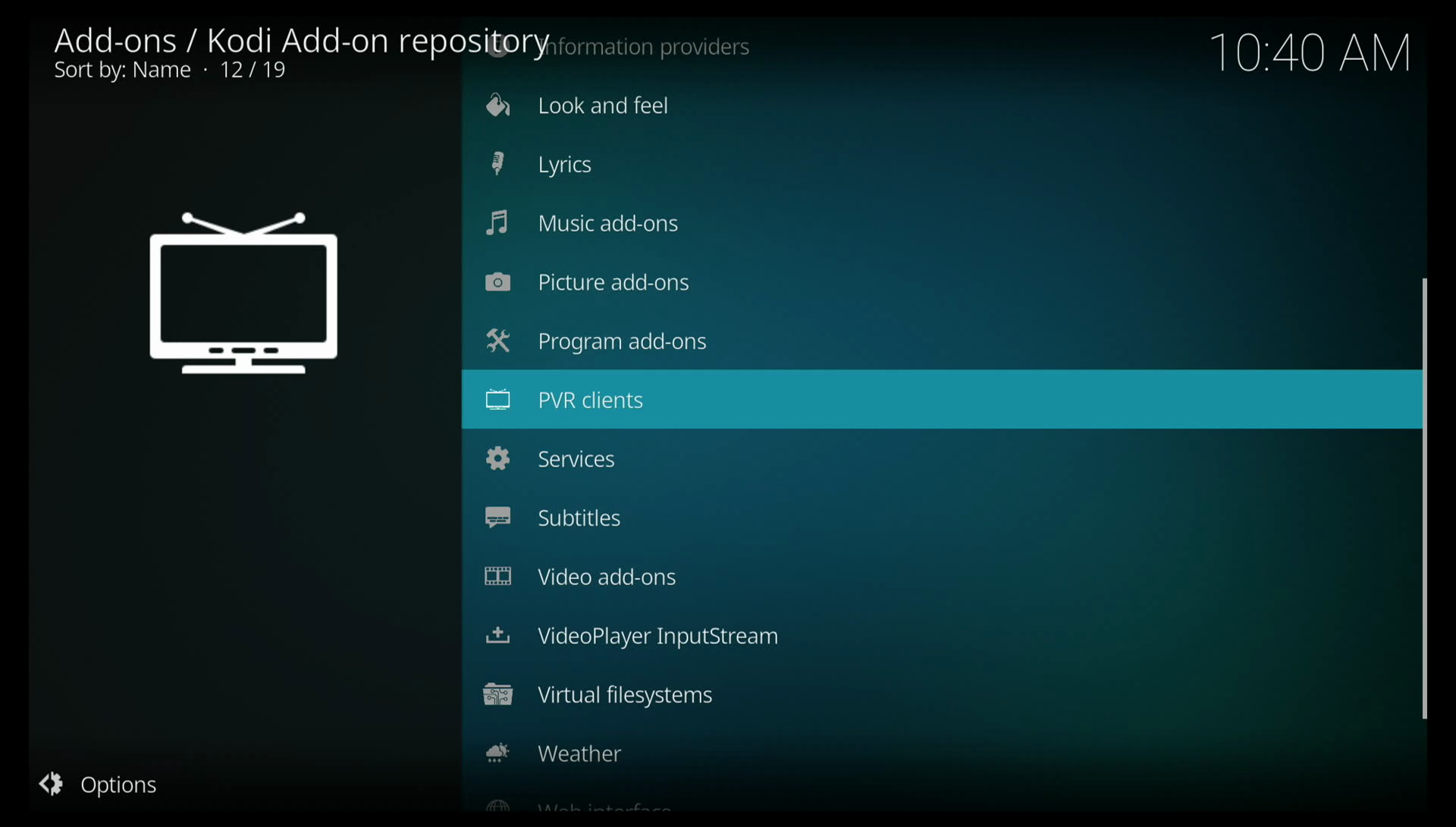Click the tools Program add-ons icon

coord(497,341)
